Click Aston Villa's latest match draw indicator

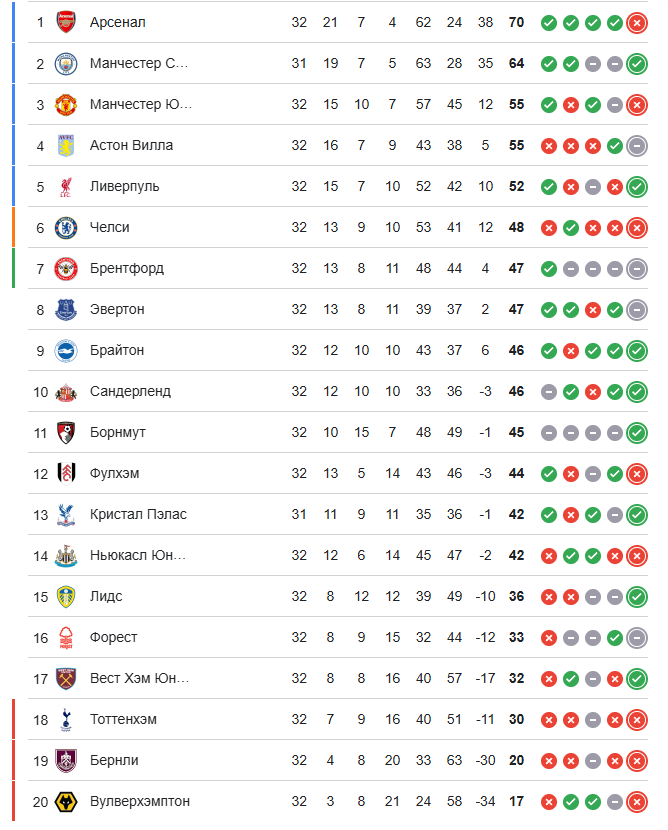(x=637, y=145)
